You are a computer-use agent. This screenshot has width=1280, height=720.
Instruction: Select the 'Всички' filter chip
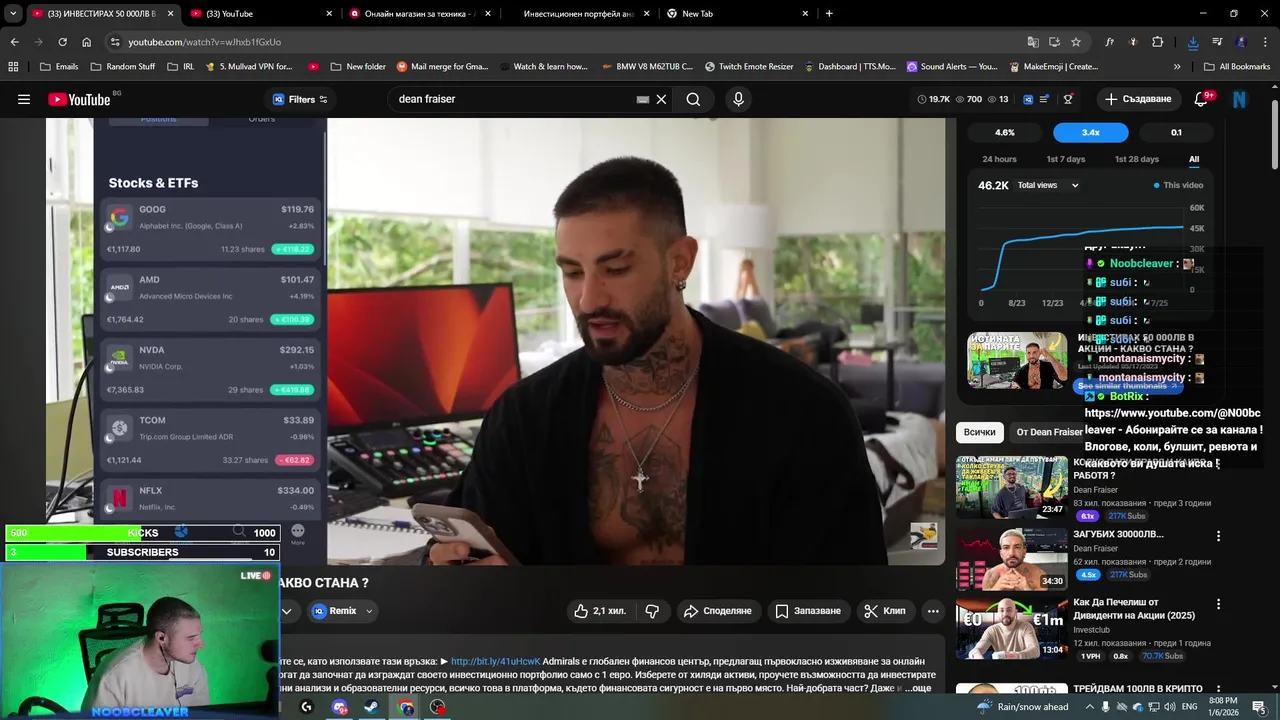click(979, 432)
